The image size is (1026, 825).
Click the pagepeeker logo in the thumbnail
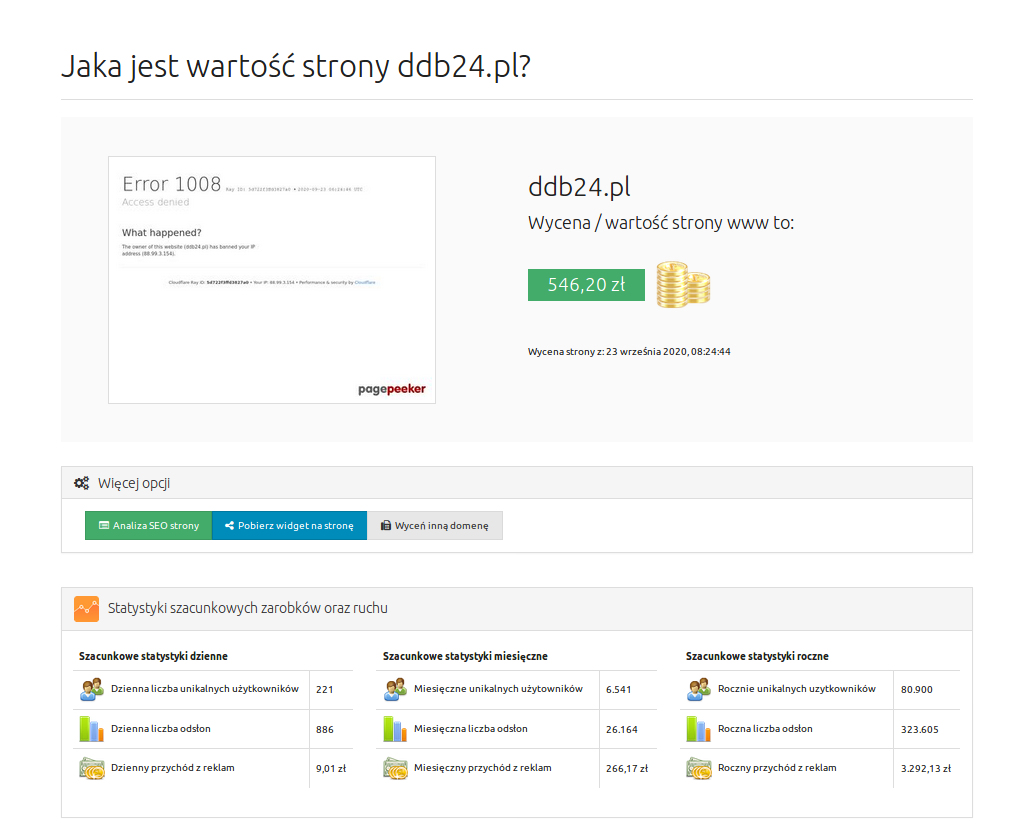coord(391,389)
